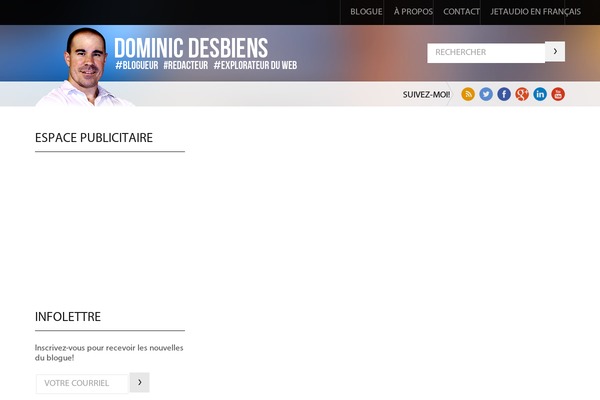Viewport: 600px width, 400px height.
Task: Open the YouTube follow icon
Action: pyautogui.click(x=558, y=94)
